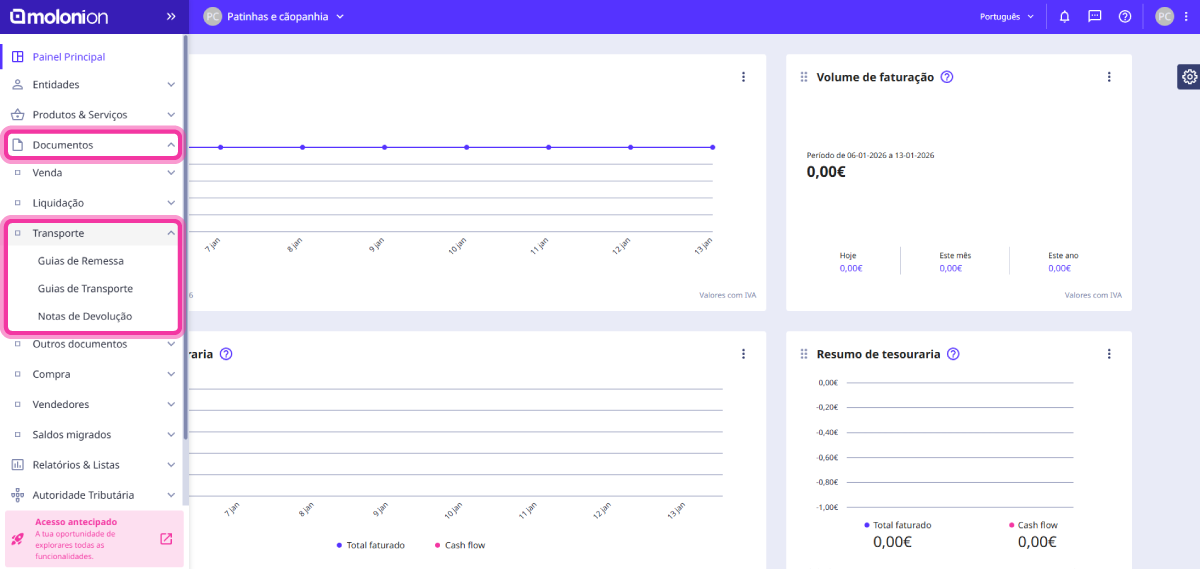Open Resumo de tesouraria three-dot menu
The height and width of the screenshot is (569, 1200).
point(1108,354)
